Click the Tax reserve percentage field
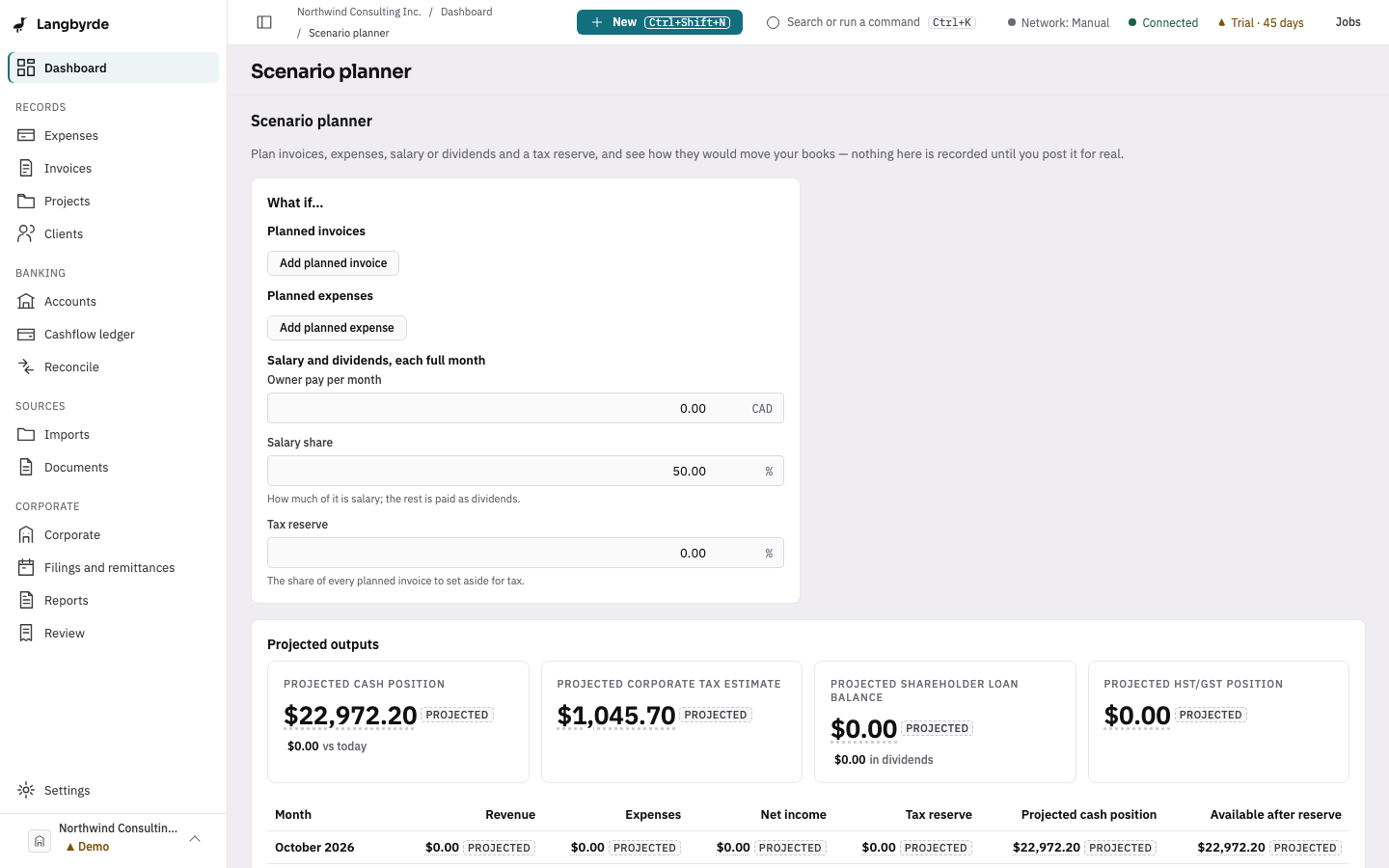 point(526,553)
